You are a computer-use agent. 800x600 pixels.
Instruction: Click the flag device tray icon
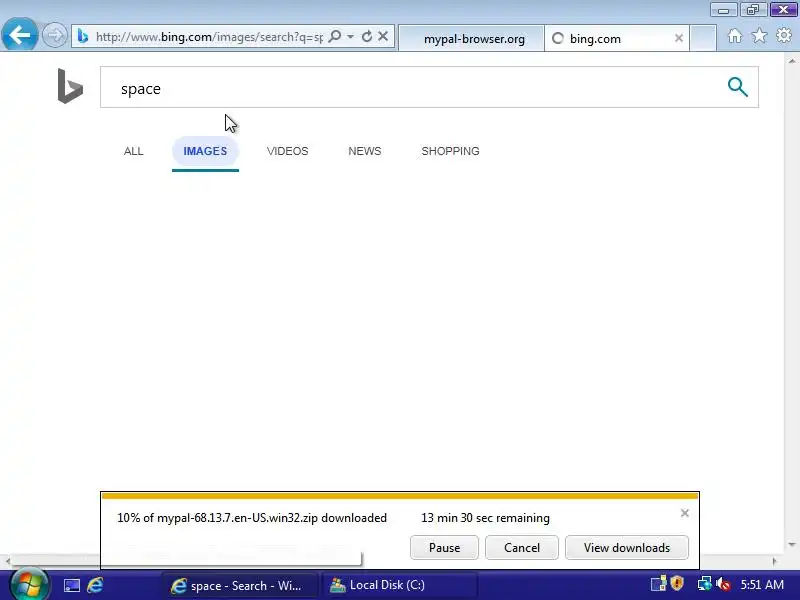pyautogui.click(x=658, y=583)
